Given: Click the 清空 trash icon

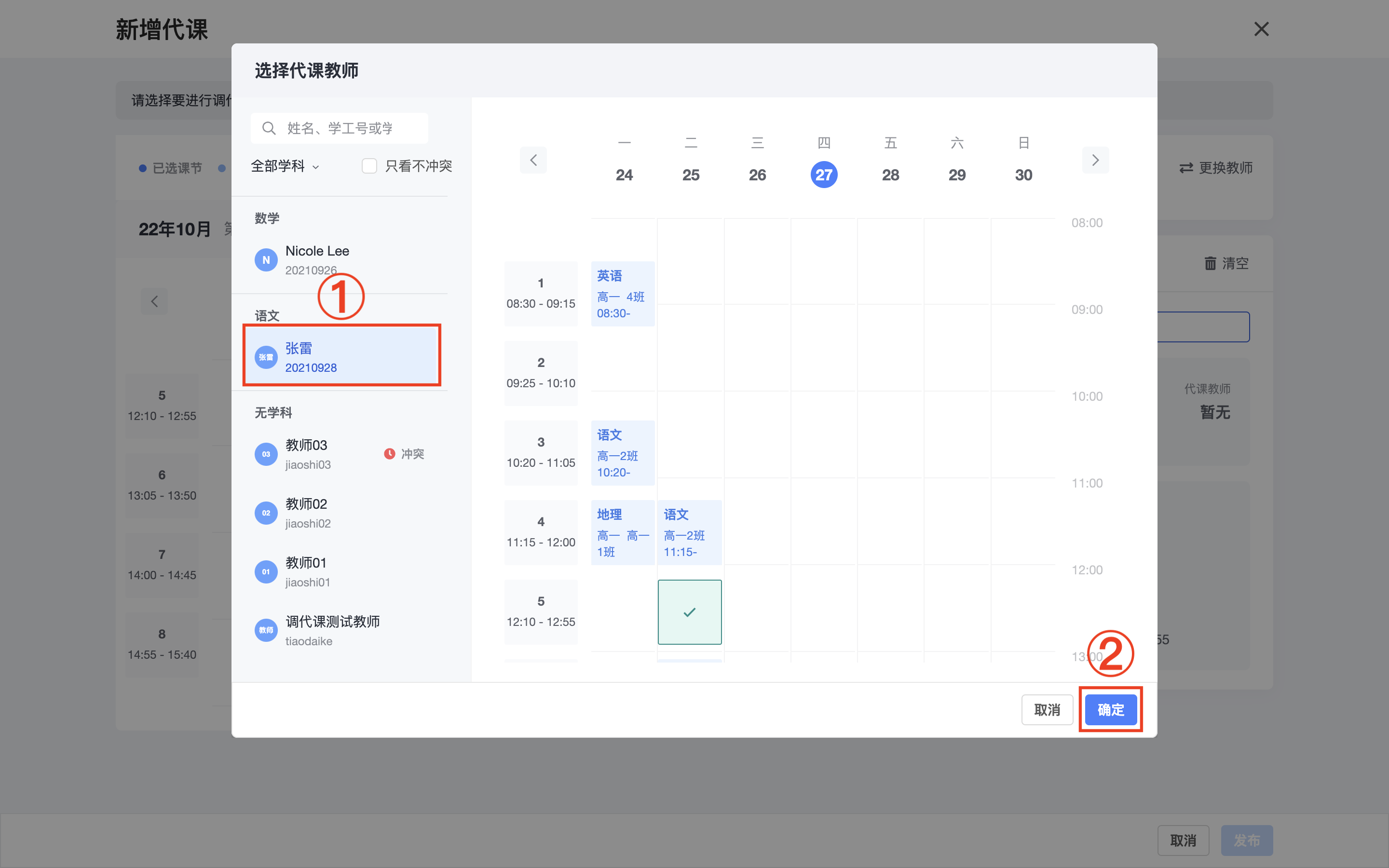Looking at the screenshot, I should point(1210,263).
